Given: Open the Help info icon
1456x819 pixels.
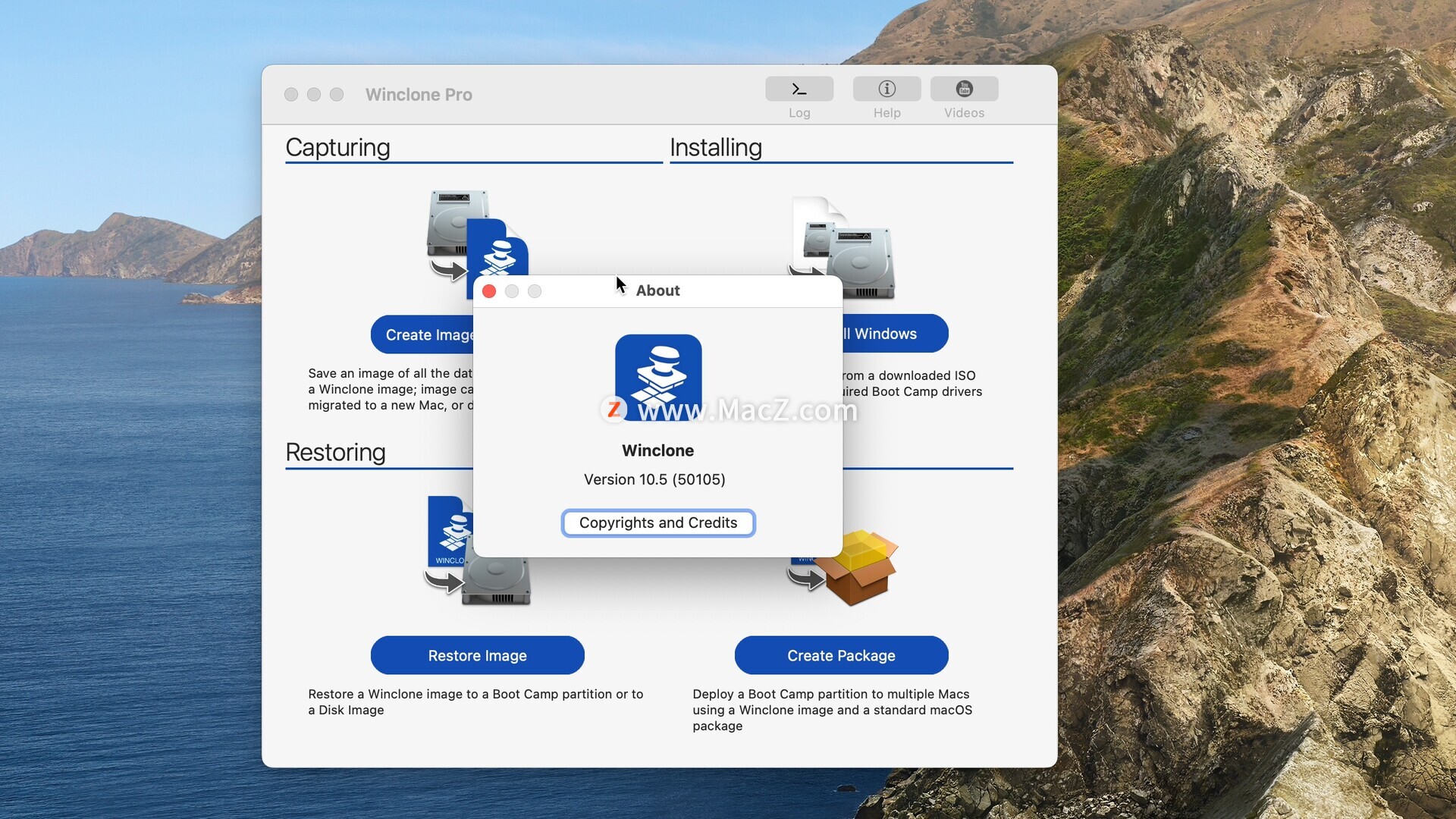Looking at the screenshot, I should (x=886, y=89).
